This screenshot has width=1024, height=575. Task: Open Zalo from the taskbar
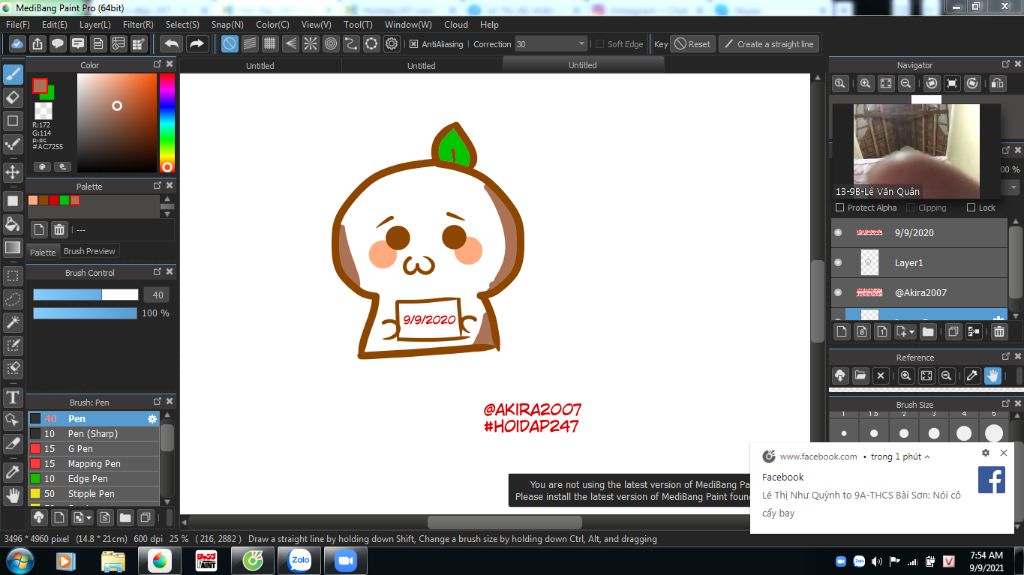click(300, 561)
